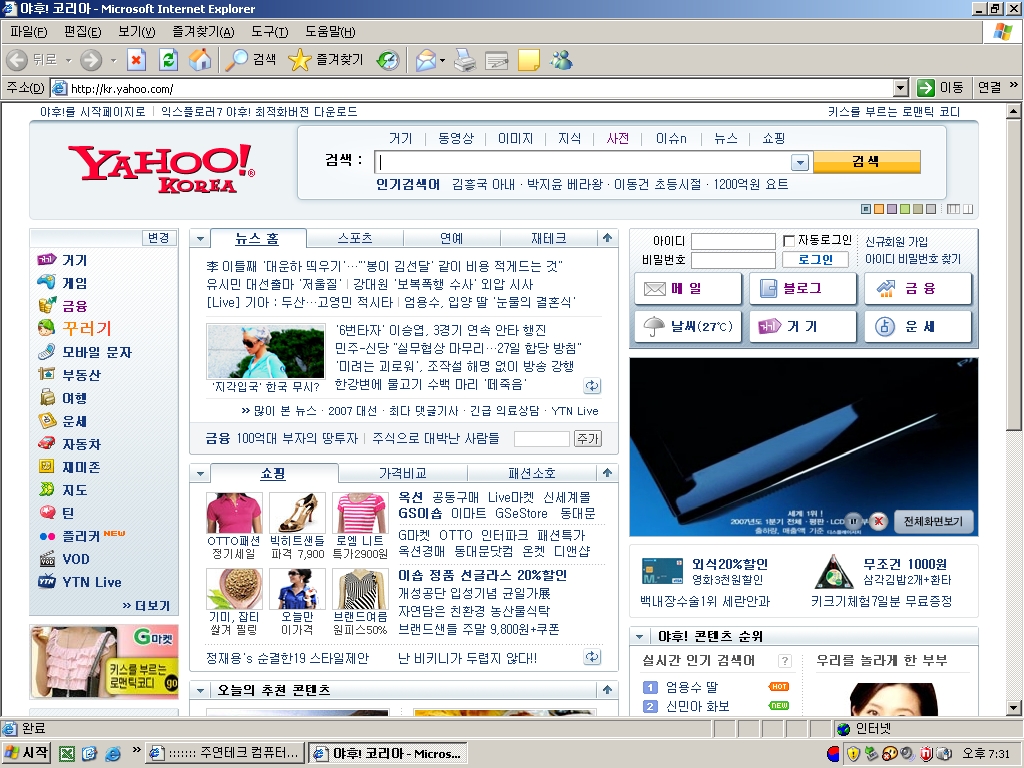
Task: Open the 도구(T) menu
Action: click(x=270, y=31)
